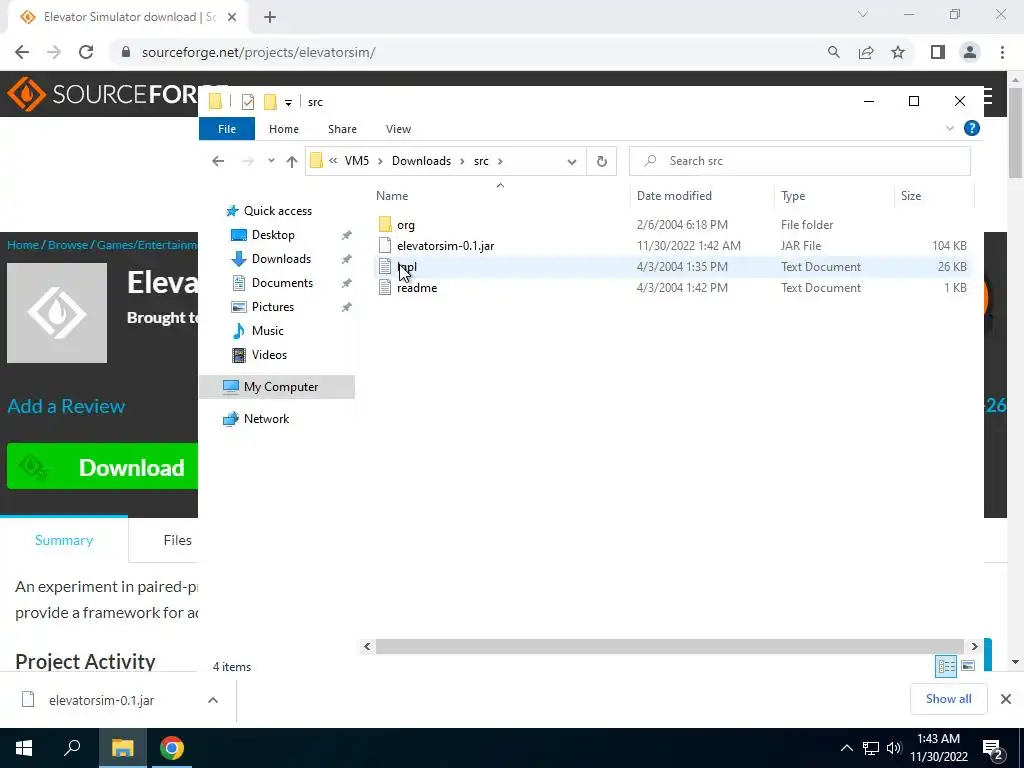Click Show all downloads button
1024x768 pixels.
[x=948, y=699]
